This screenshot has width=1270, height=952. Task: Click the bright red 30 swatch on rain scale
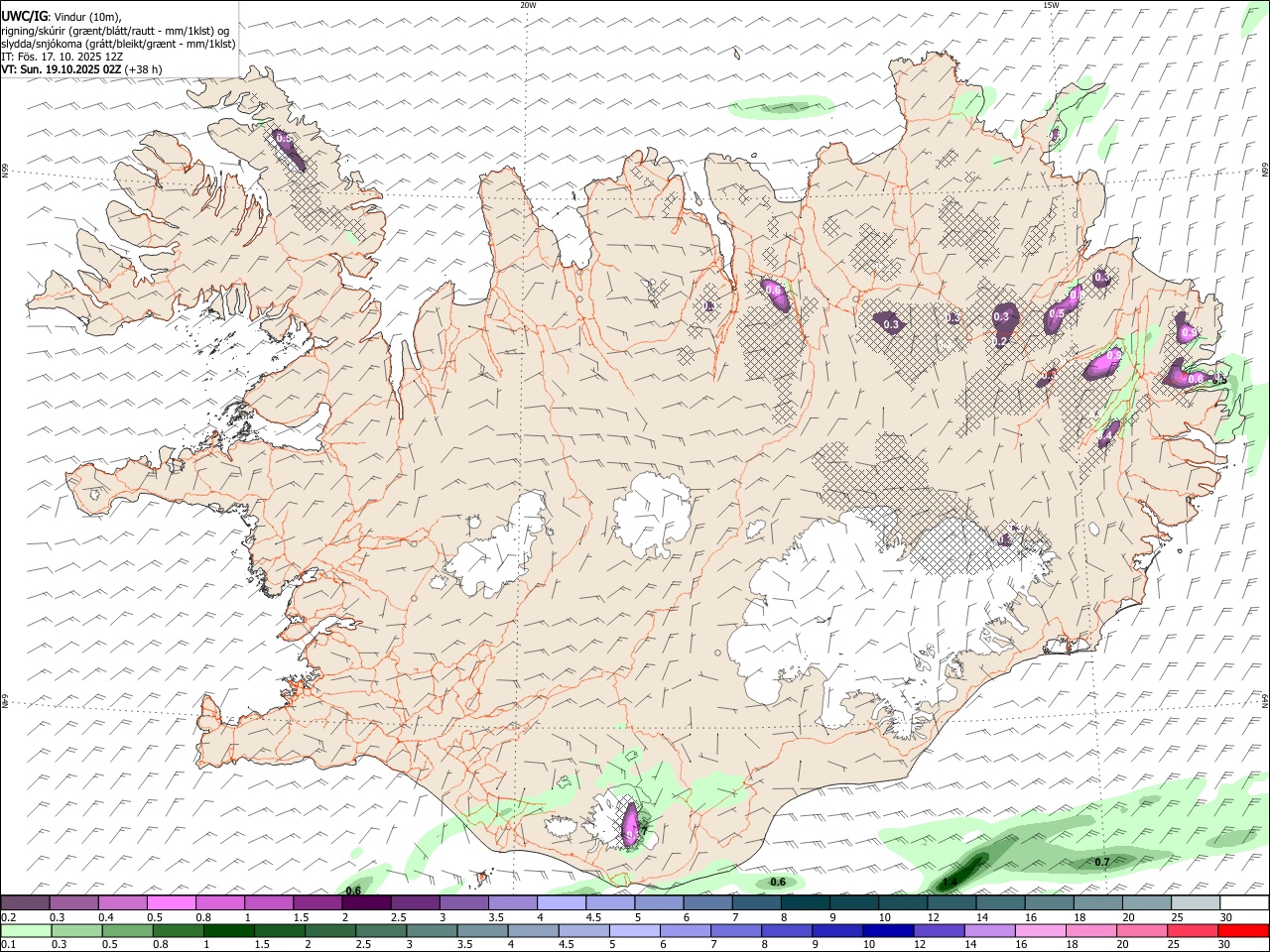[1244, 931]
